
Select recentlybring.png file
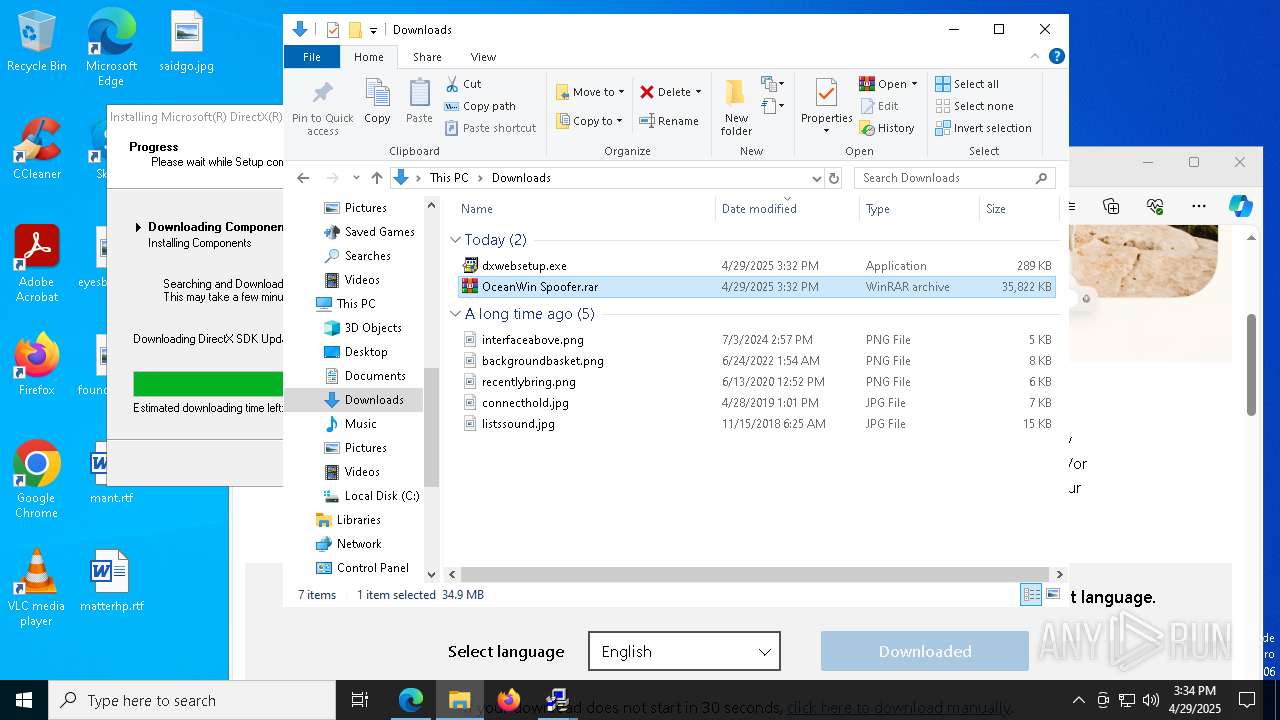click(757, 382)
